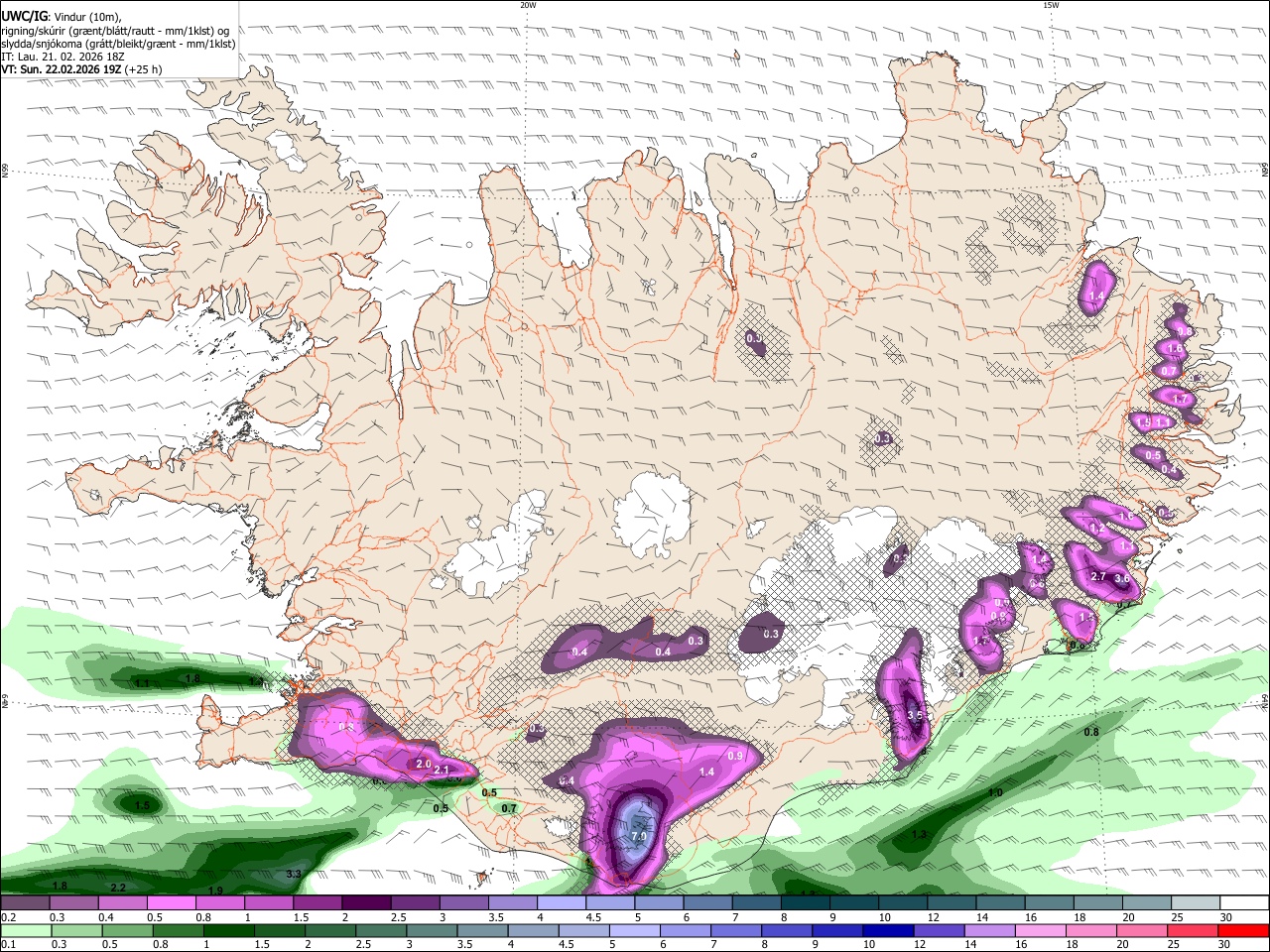Click the UWC/IG title in the header box
The width and height of the screenshot is (1270, 952).
[x=23, y=15]
